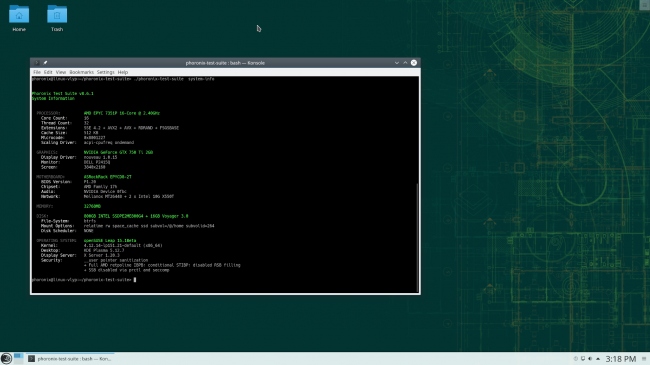Open the Trash desktop icon
Image resolution: width=650 pixels, height=365 pixels.
coord(57,18)
